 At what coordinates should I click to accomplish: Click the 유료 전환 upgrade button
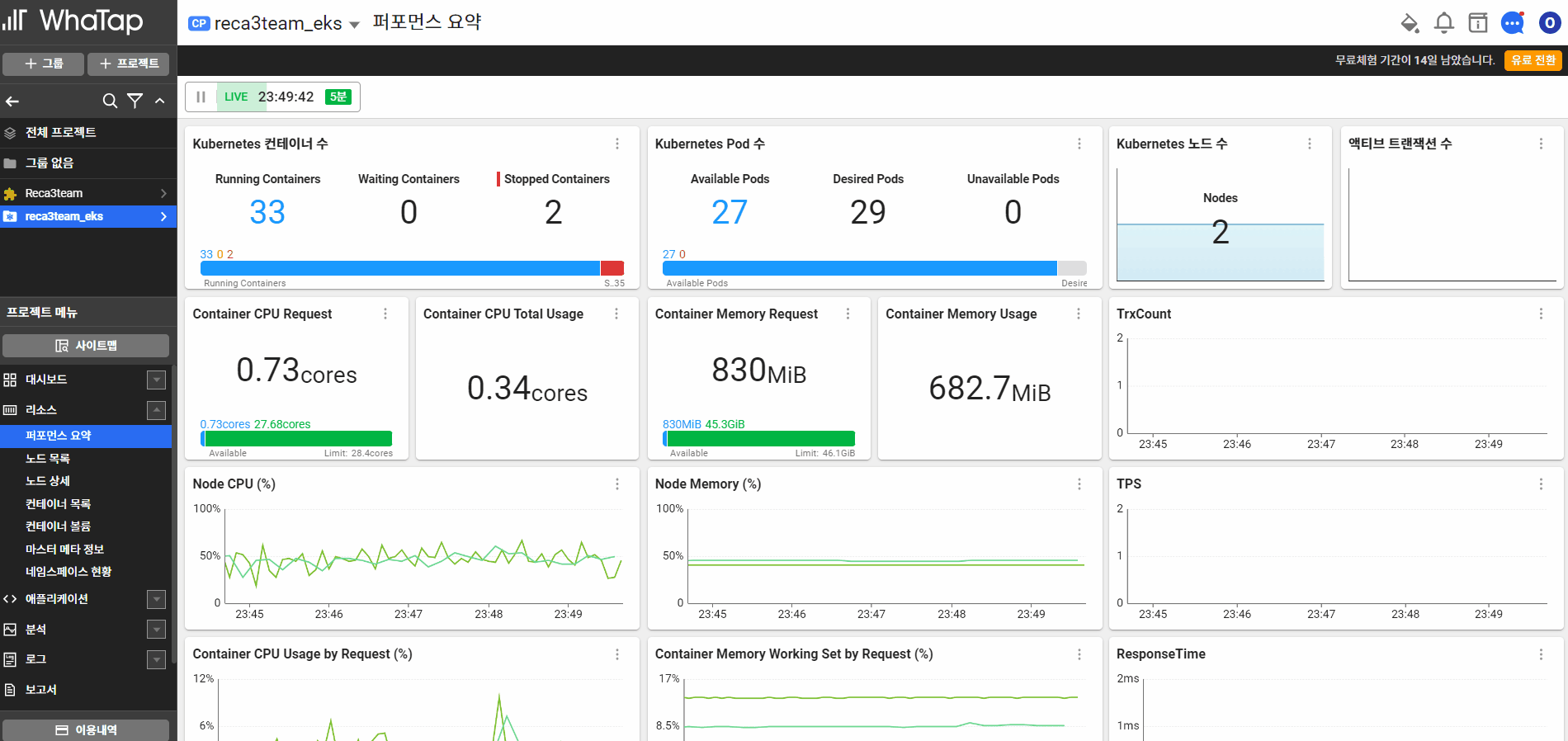coord(1533,60)
